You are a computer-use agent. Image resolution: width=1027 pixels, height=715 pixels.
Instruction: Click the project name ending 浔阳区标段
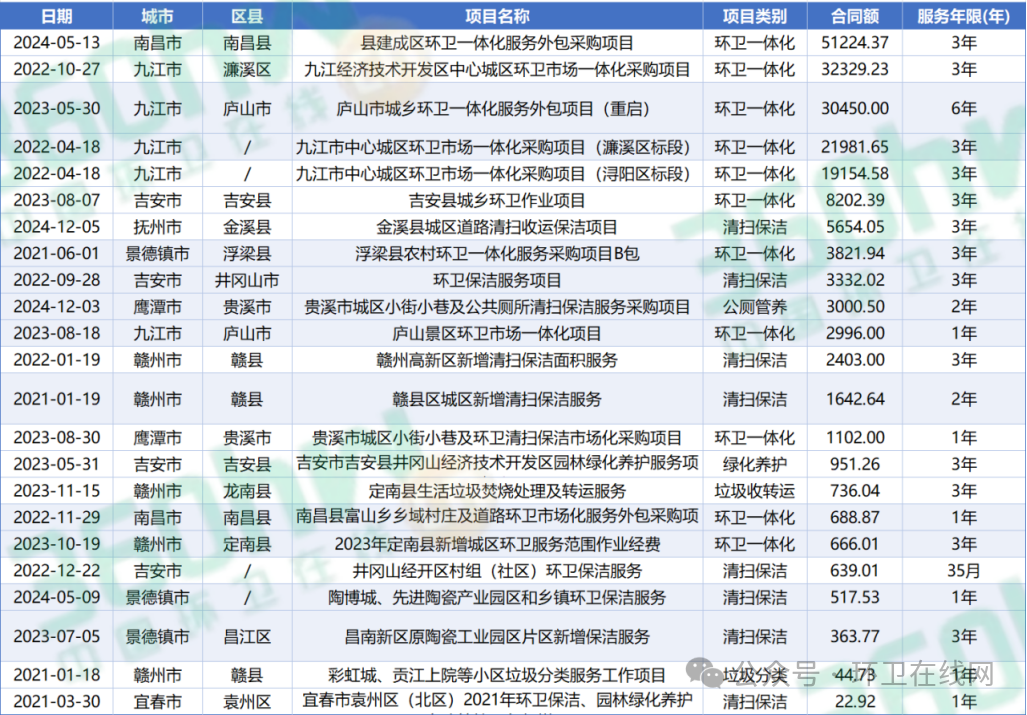tap(497, 174)
